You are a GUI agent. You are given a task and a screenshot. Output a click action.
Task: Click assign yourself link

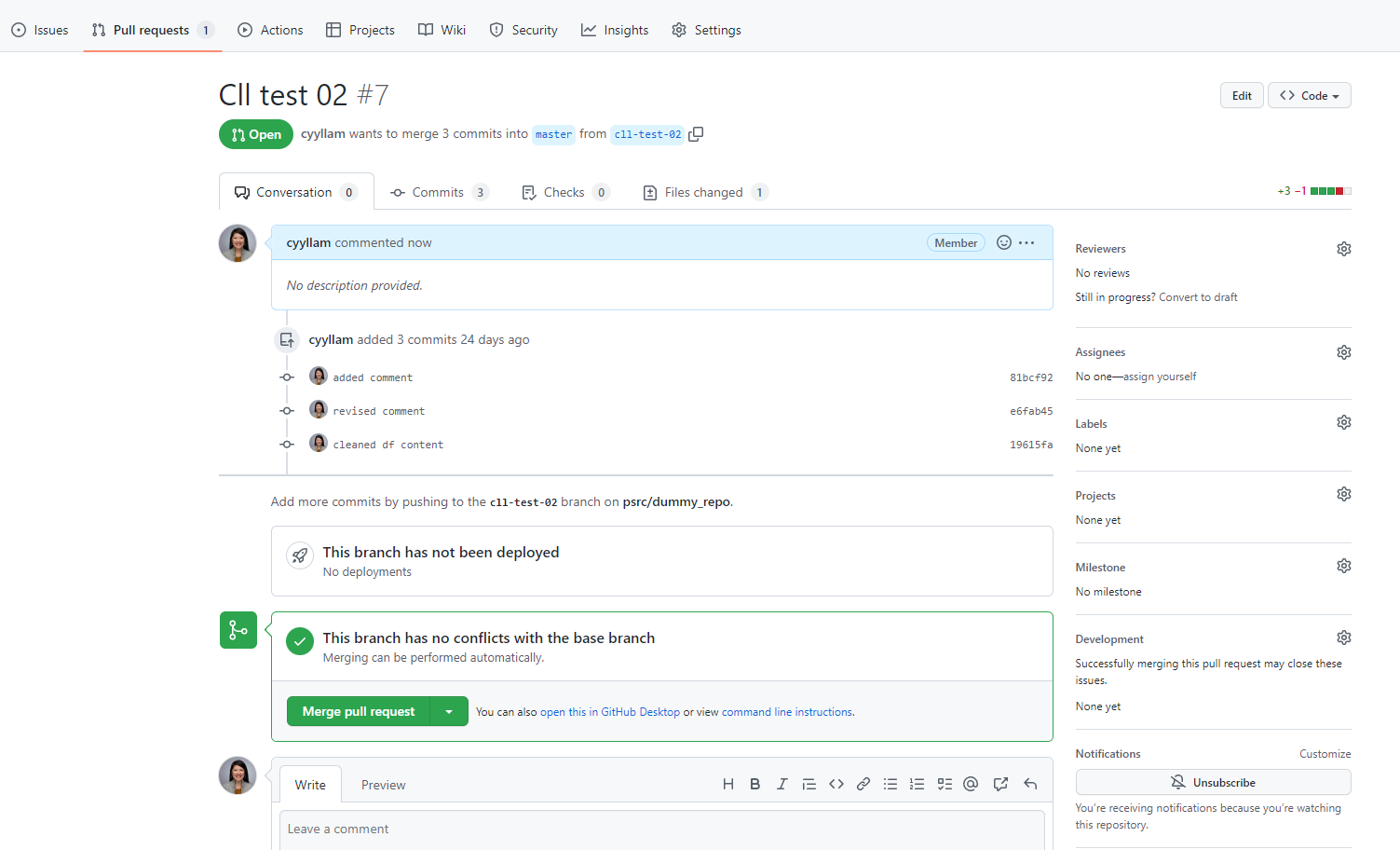coord(1160,377)
